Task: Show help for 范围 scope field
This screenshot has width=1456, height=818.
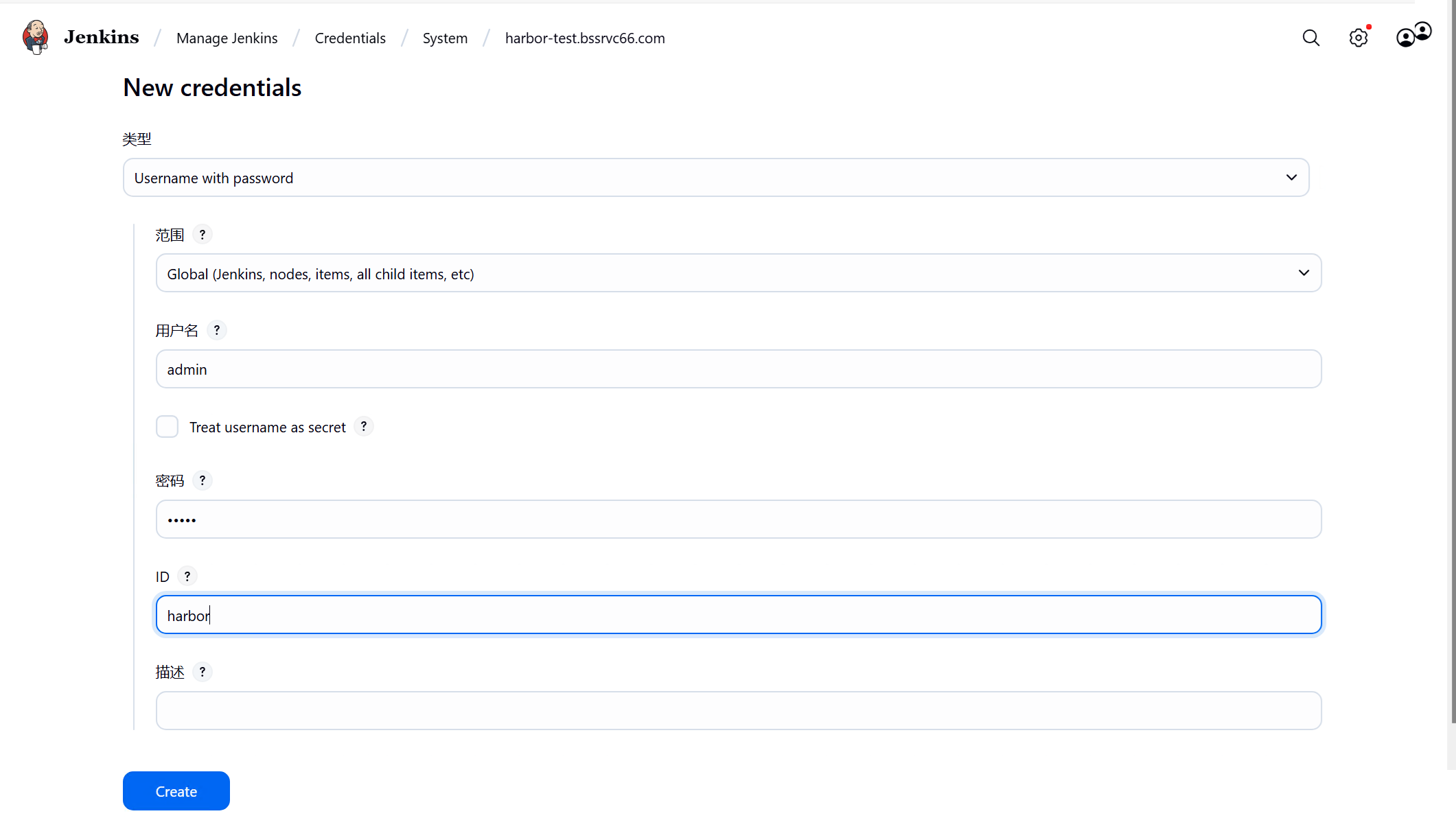Action: coord(202,235)
